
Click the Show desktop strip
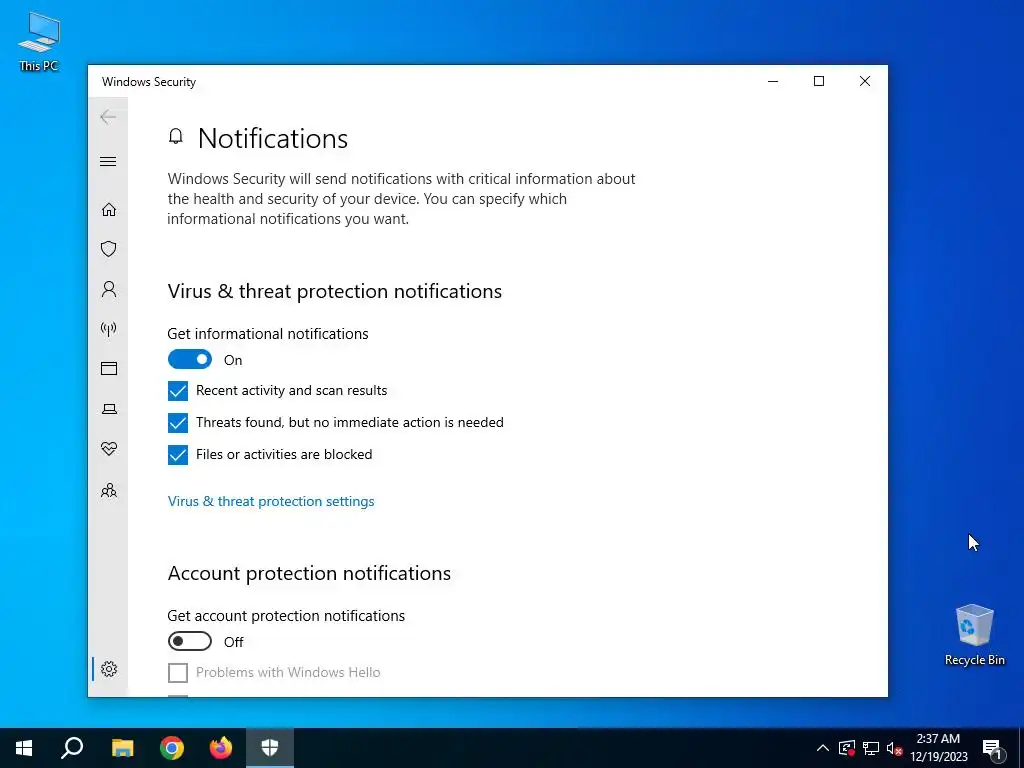click(1021, 748)
